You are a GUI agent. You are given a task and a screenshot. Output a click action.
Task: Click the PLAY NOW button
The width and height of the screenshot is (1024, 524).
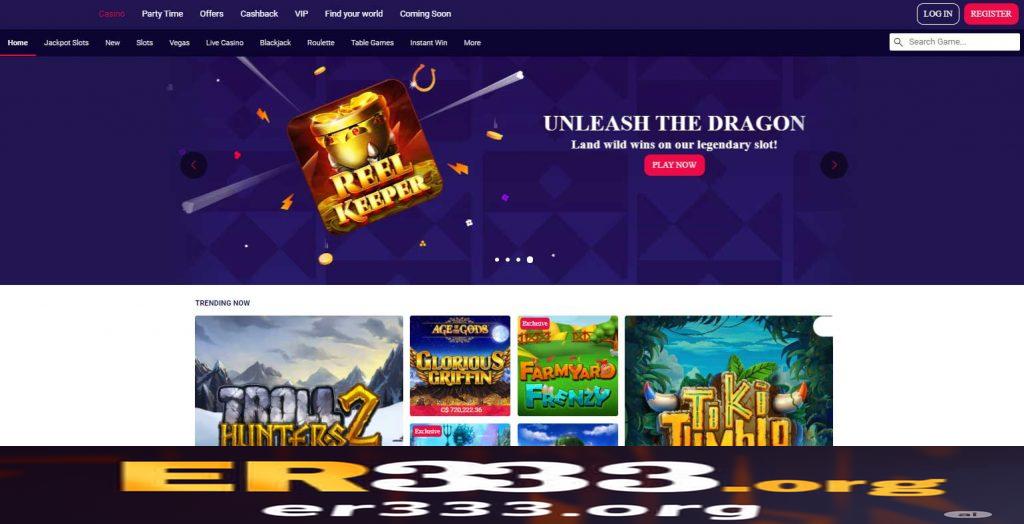tap(675, 165)
